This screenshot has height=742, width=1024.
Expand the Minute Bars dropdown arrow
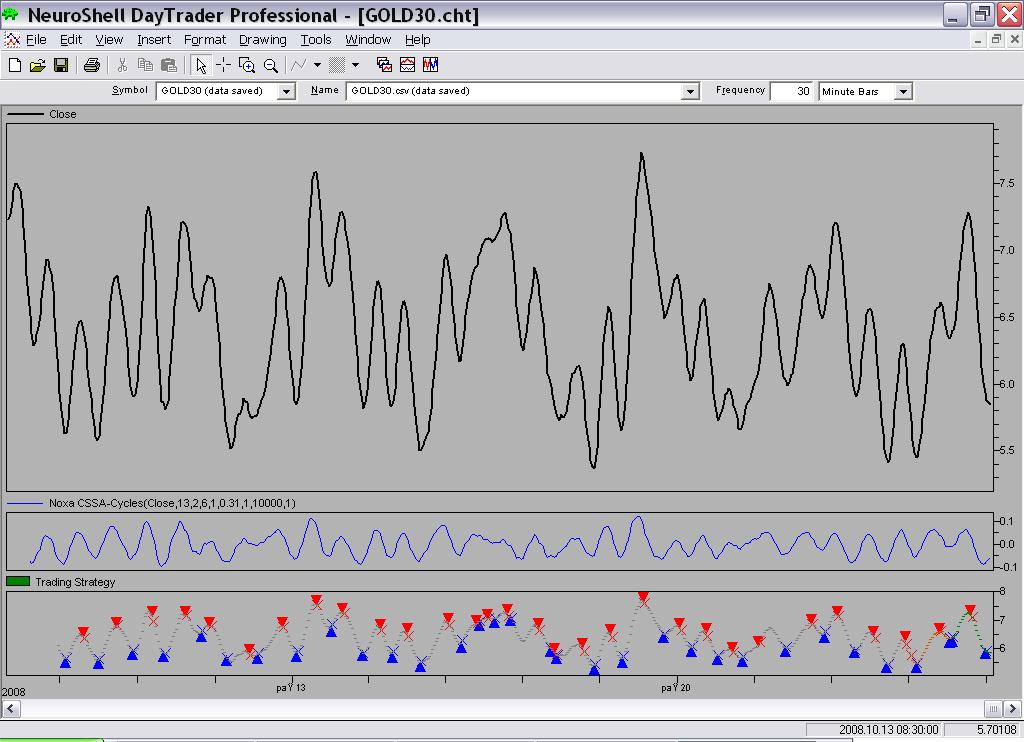[x=903, y=91]
